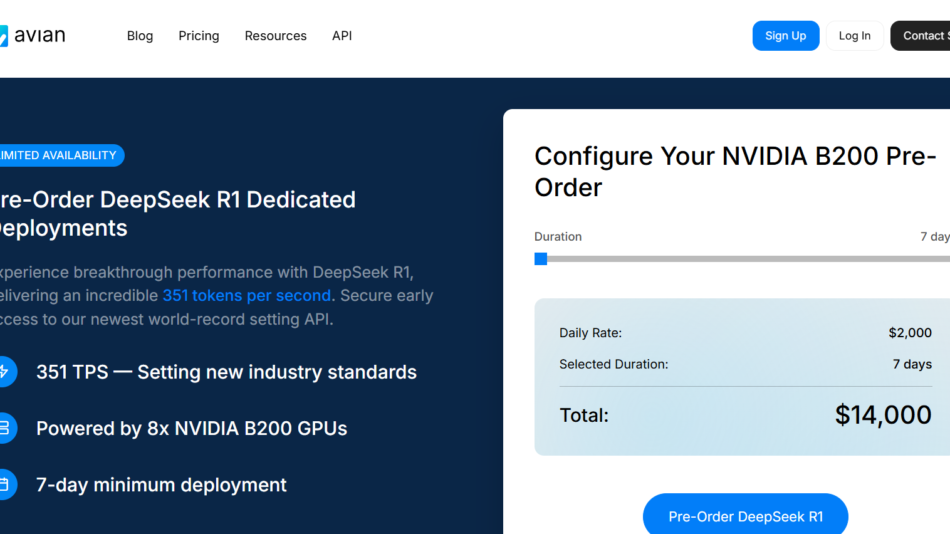Screen dimensions: 950x534
Task: Click the highlighted 351 tokens per second text
Action: click(x=246, y=296)
